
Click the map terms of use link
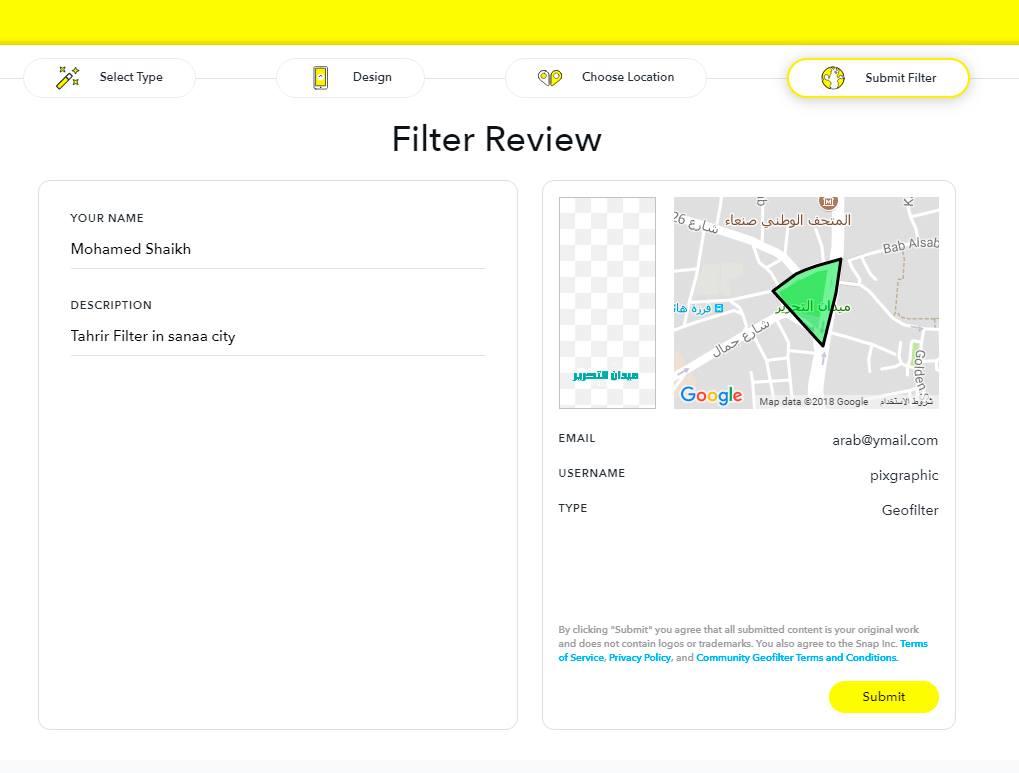(906, 402)
